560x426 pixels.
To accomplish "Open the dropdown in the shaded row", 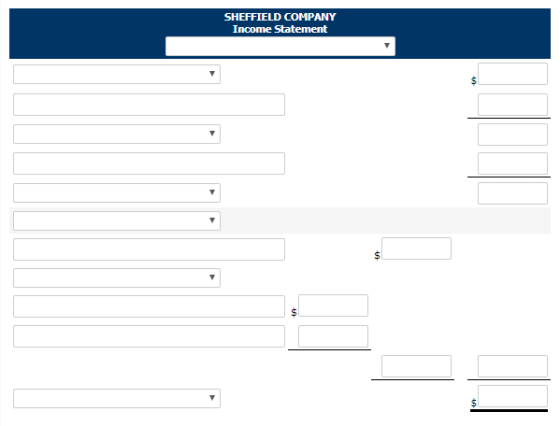I will click(117, 221).
